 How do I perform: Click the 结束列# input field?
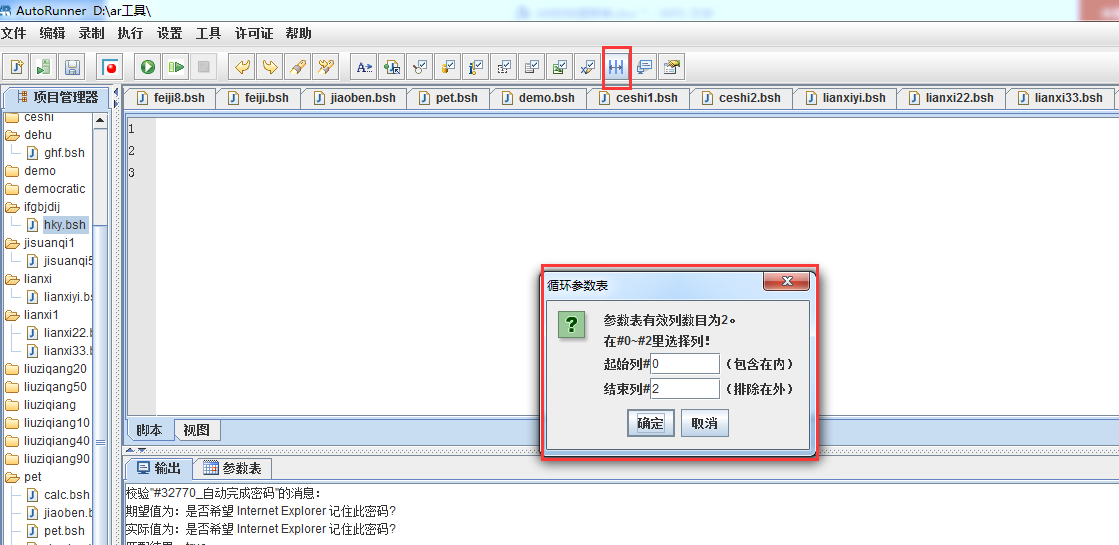pos(685,389)
